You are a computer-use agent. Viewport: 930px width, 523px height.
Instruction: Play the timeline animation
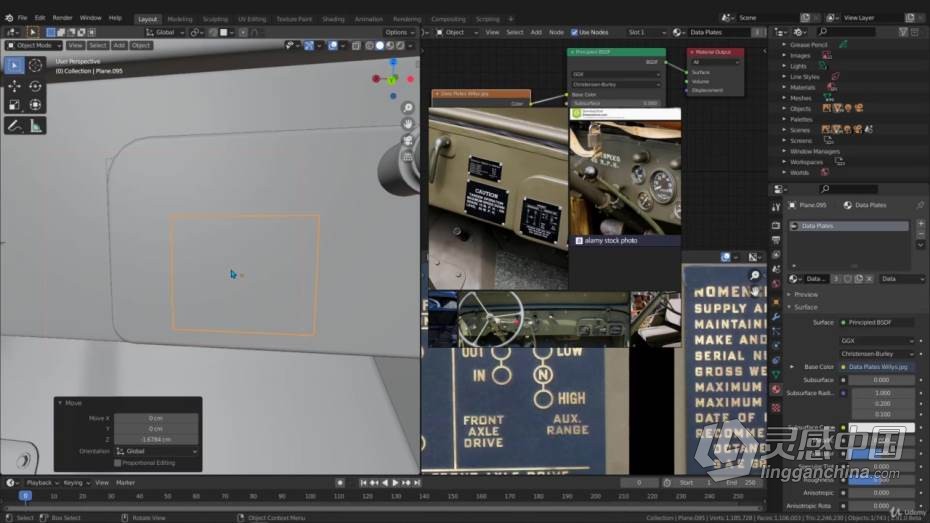(x=395, y=483)
